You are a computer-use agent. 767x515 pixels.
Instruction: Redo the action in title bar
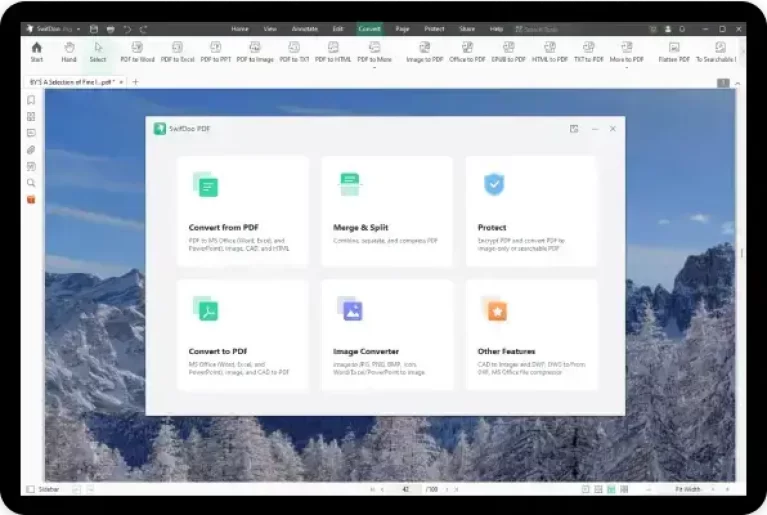click(x=143, y=29)
